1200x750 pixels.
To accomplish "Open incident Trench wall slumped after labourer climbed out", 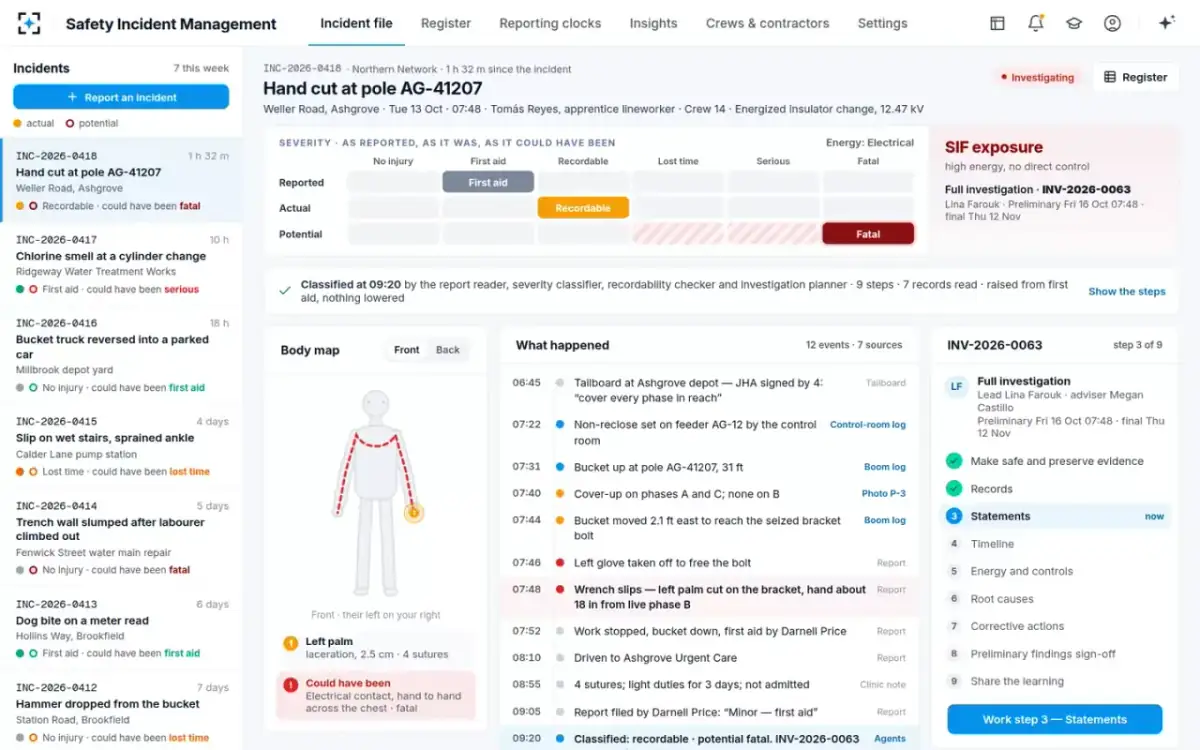I will (121, 537).
